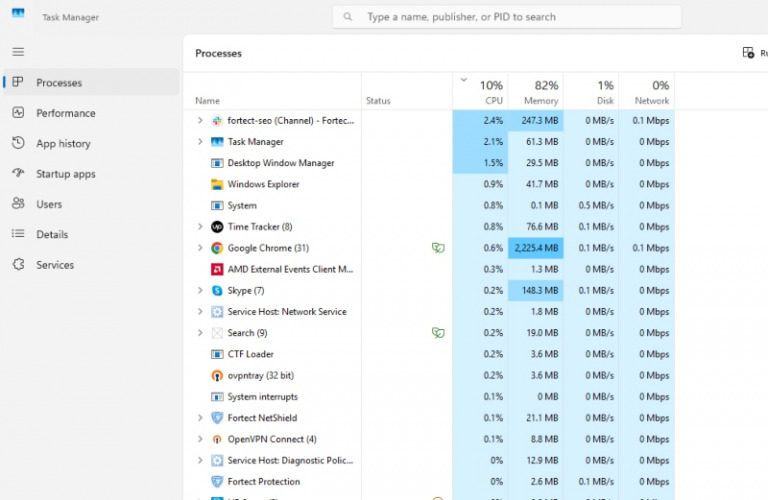Click the Fortect NetShield shield icon

[x=217, y=418]
